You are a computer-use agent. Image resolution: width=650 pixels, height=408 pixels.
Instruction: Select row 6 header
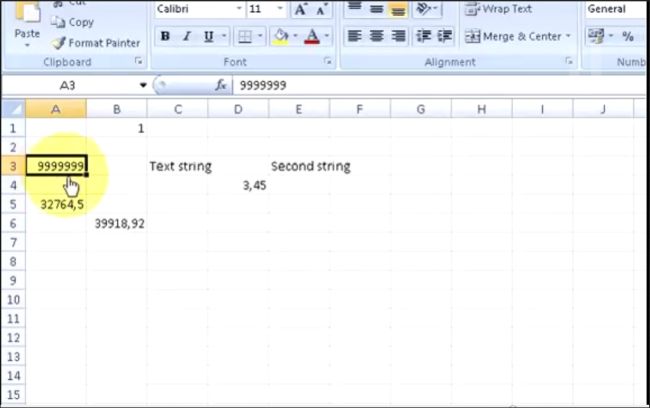(x=13, y=223)
